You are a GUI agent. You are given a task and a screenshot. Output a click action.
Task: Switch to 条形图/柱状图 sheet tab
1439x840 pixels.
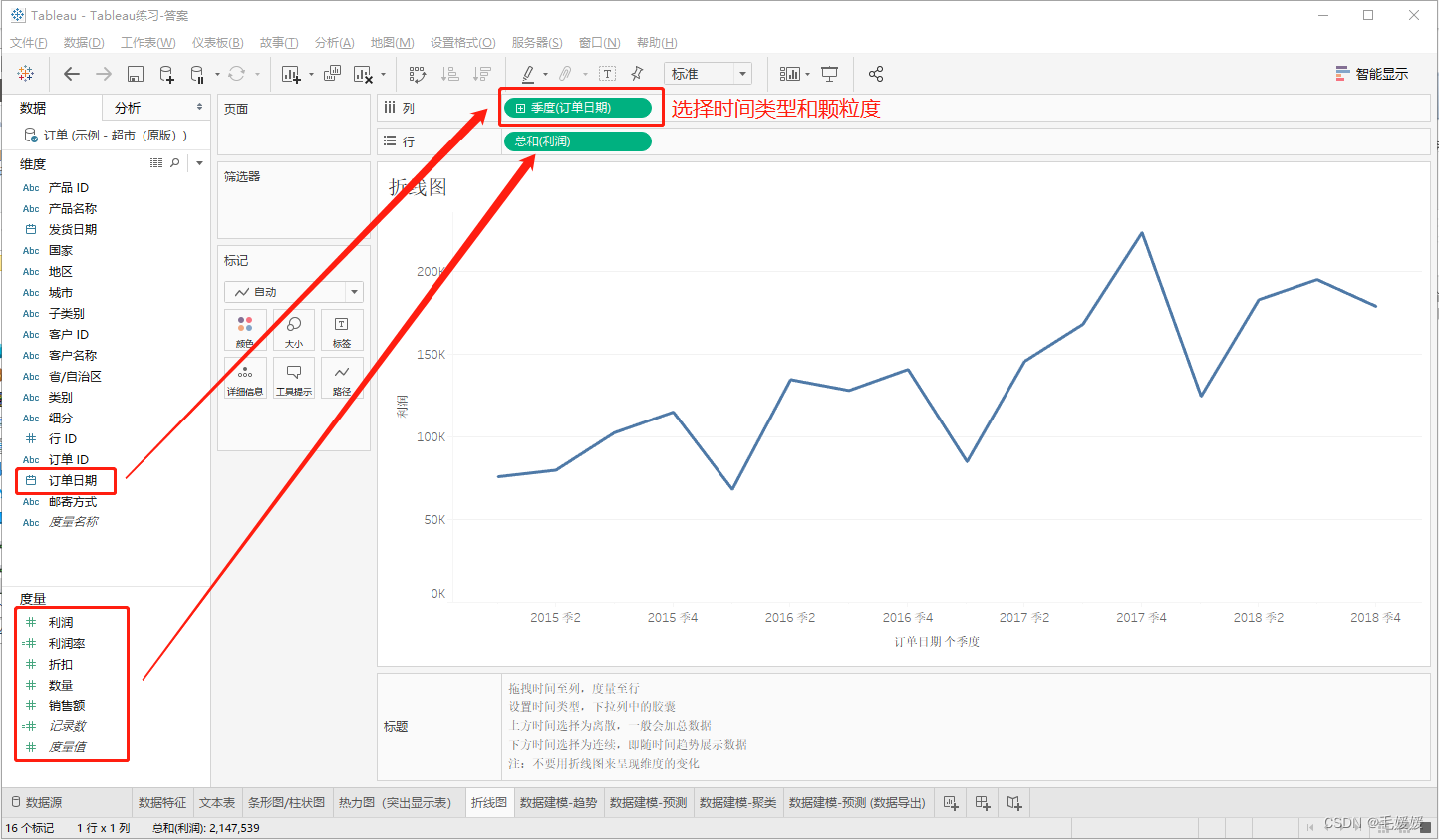287,803
